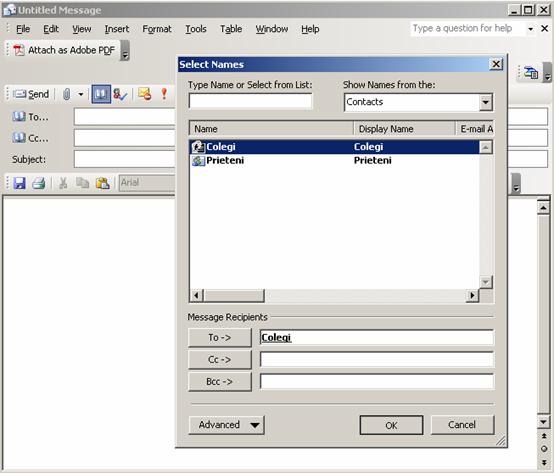The image size is (554, 473).
Task: Click the envelope permission icon
Action: (145, 94)
